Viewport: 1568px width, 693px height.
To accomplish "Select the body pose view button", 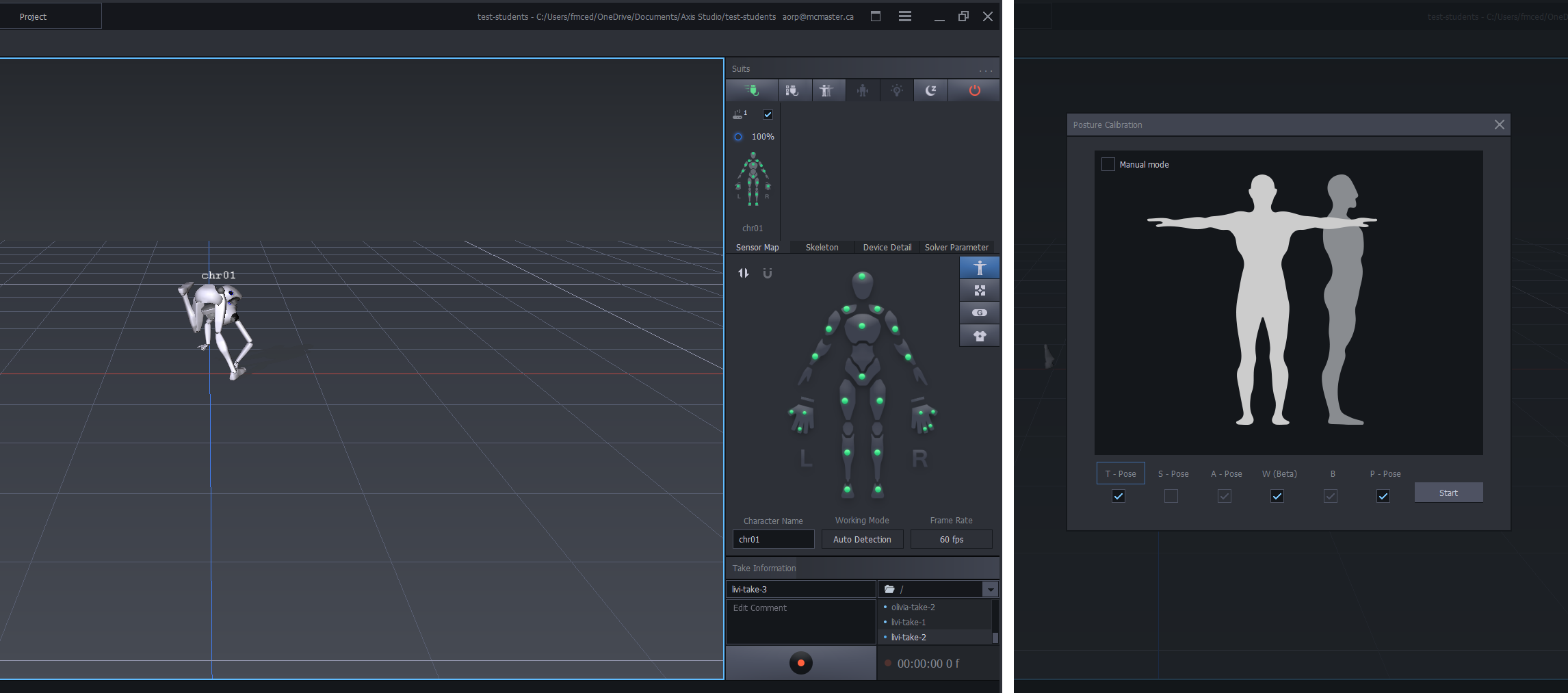I will pos(980,267).
